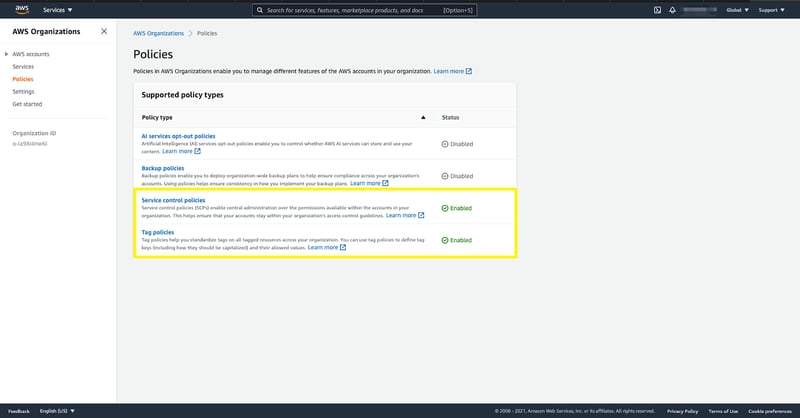Click Learn more under AI services opt-out

coord(177,151)
